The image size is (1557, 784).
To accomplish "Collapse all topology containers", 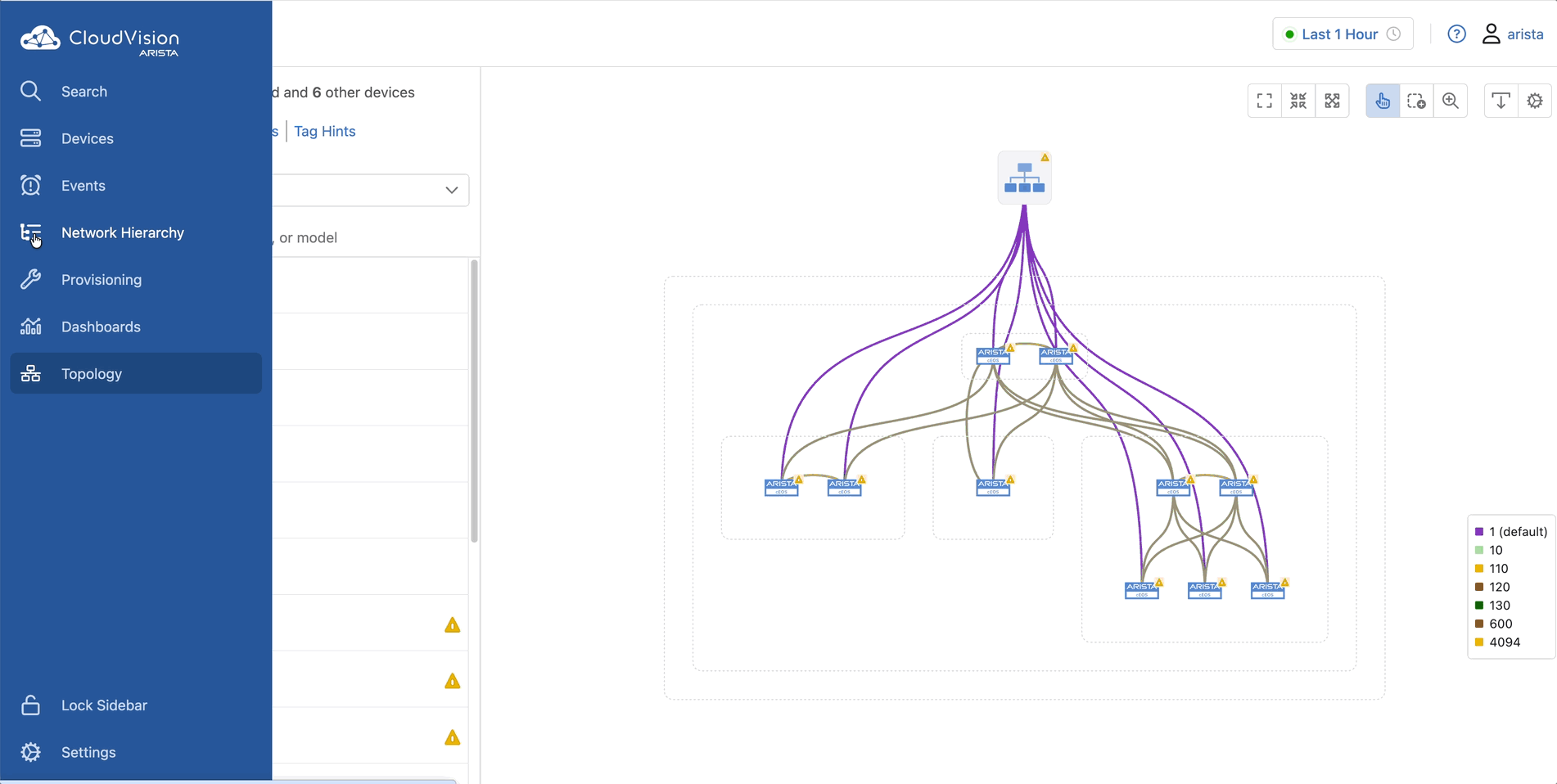I will click(x=1298, y=101).
